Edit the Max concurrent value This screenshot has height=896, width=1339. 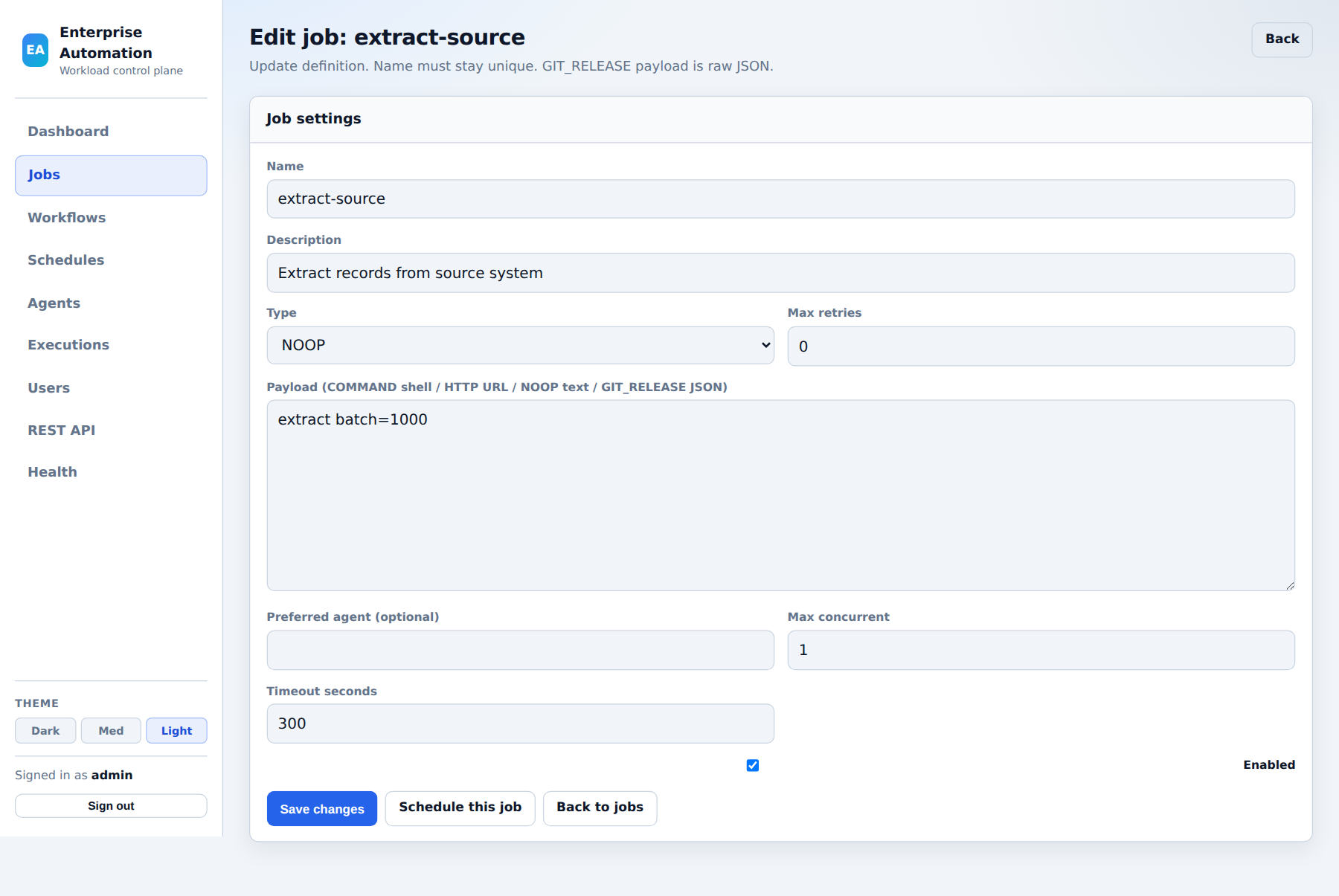(1041, 651)
